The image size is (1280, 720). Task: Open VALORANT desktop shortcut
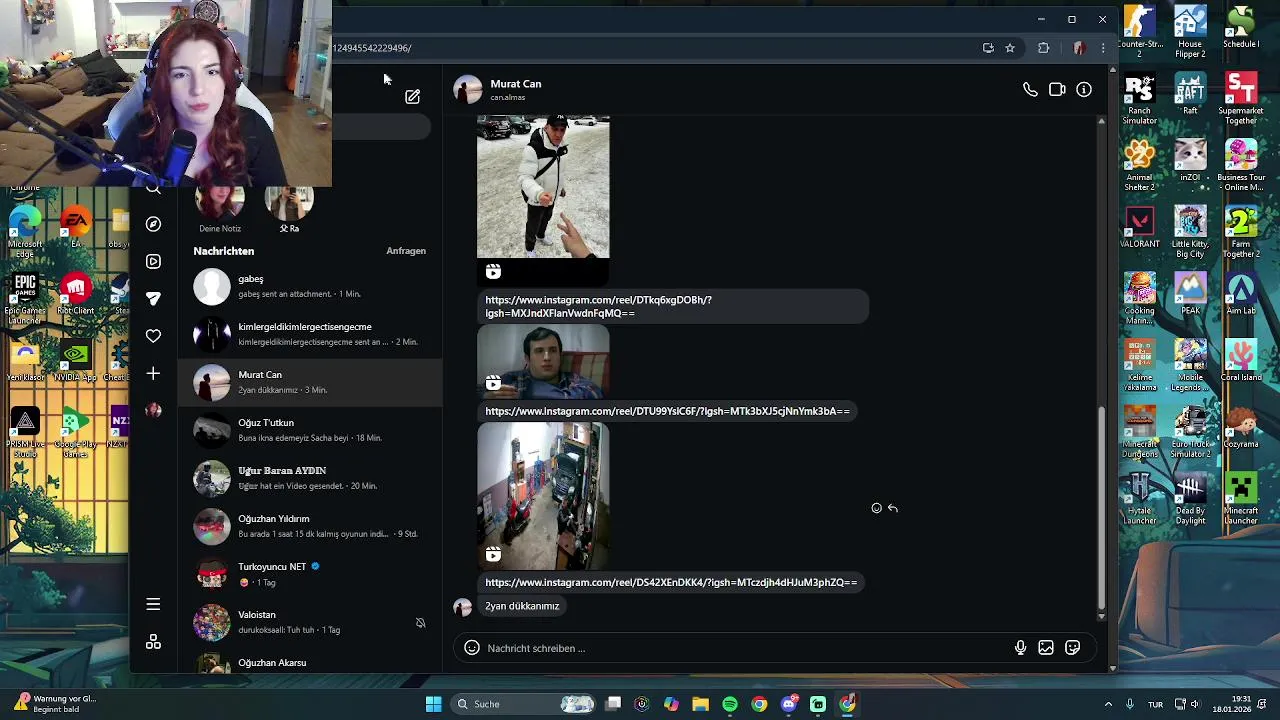(1140, 227)
